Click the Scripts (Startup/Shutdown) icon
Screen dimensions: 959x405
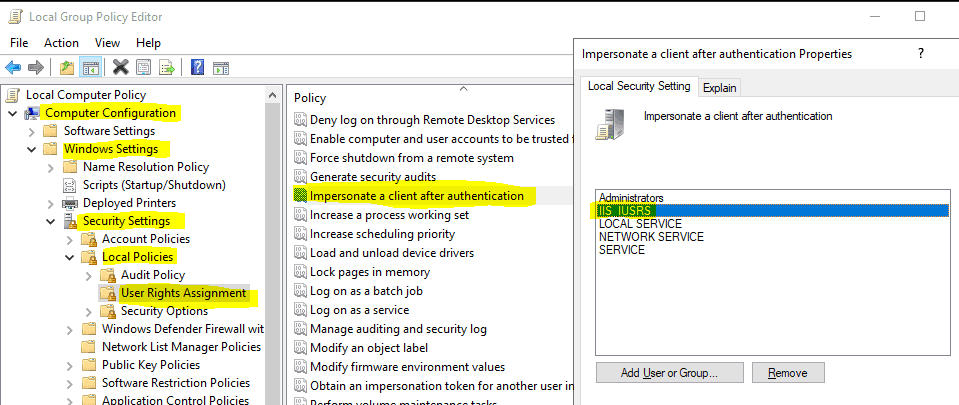point(71,185)
